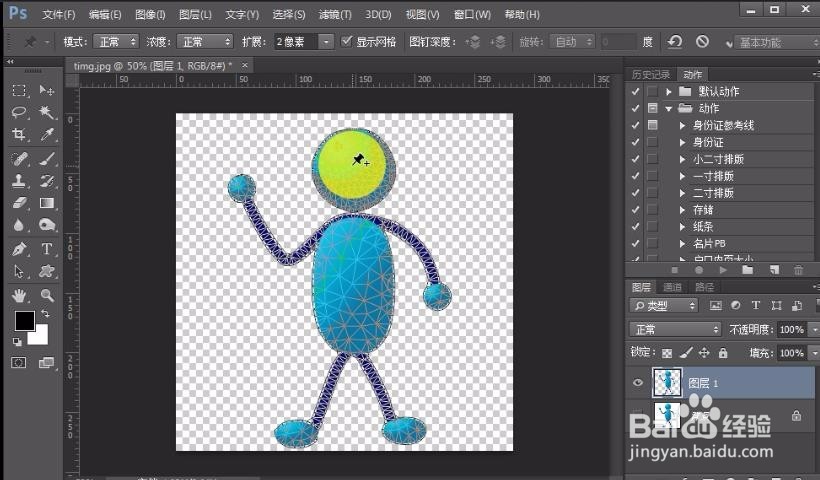
Task: Select the Spot Healing Brush tool
Action: click(19, 158)
